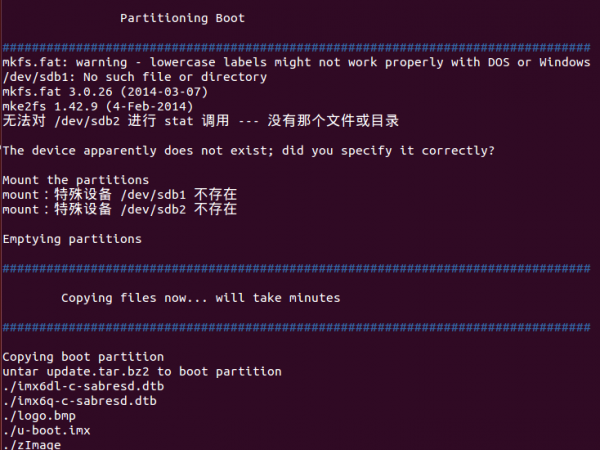The height and width of the screenshot is (450, 600).
Task: Click the './logo.bmp' file entry
Action: (39, 416)
